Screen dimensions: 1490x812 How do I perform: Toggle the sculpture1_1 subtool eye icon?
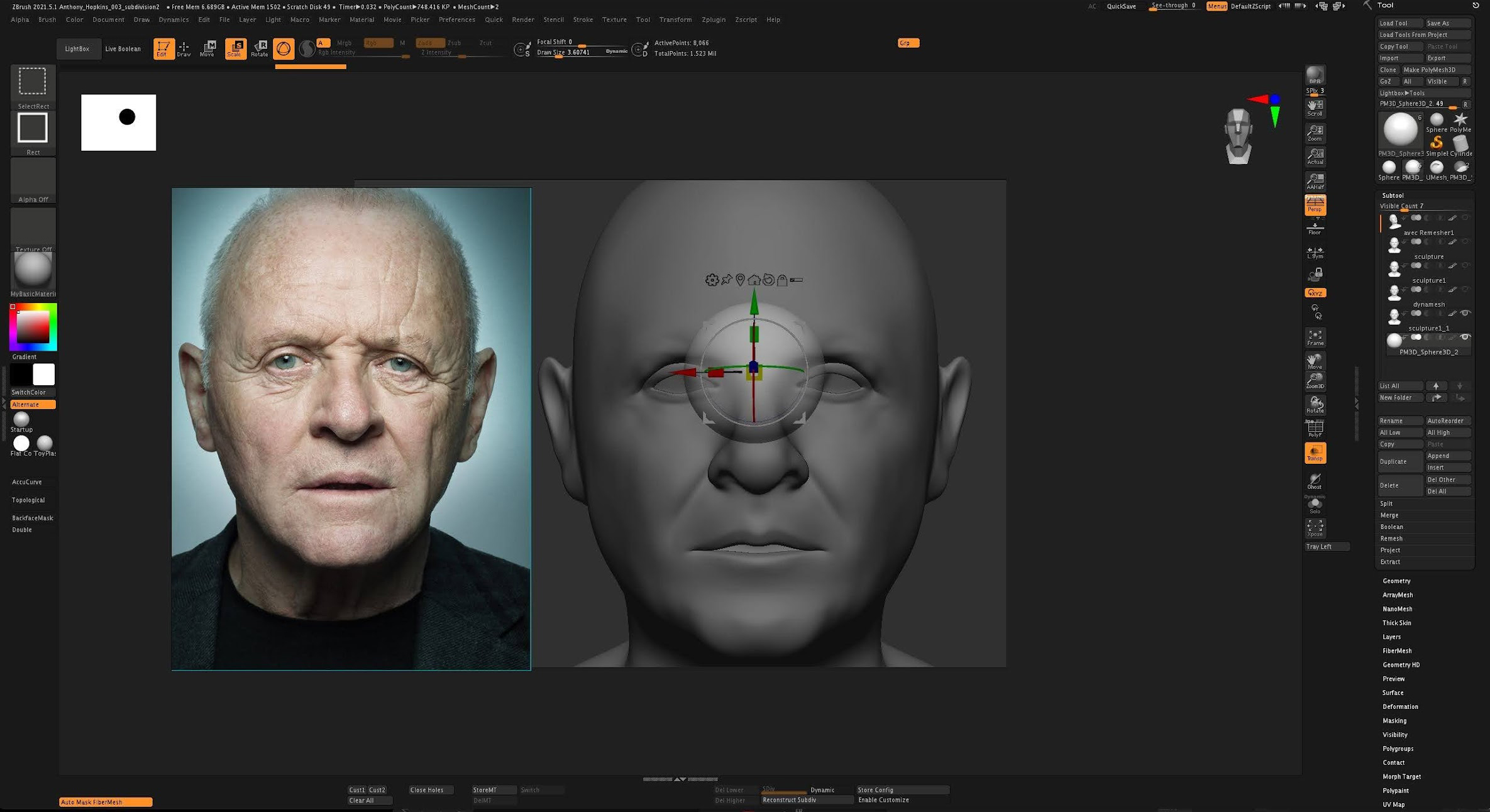point(1465,313)
